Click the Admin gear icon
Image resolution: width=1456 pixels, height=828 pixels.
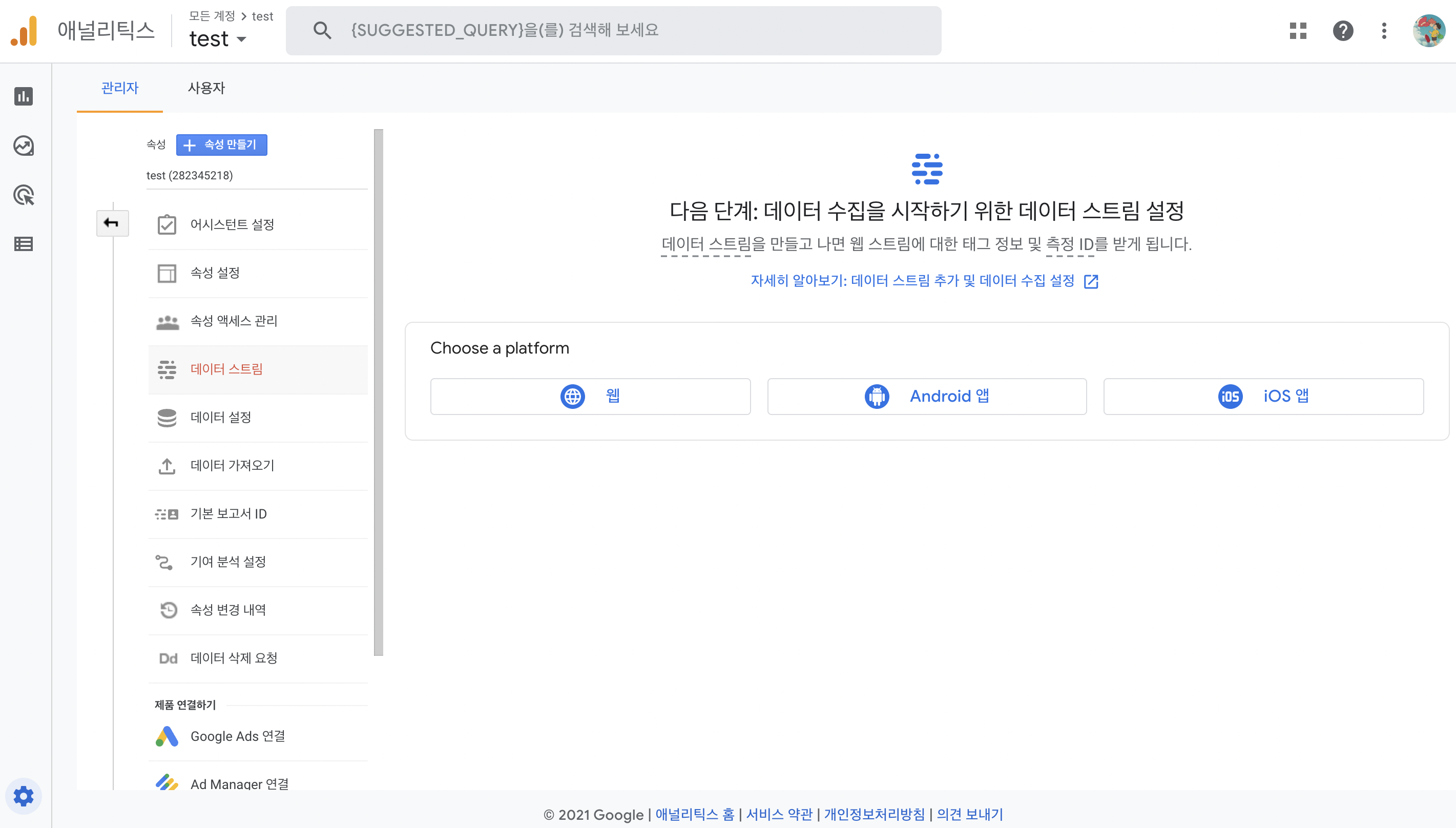click(x=23, y=796)
